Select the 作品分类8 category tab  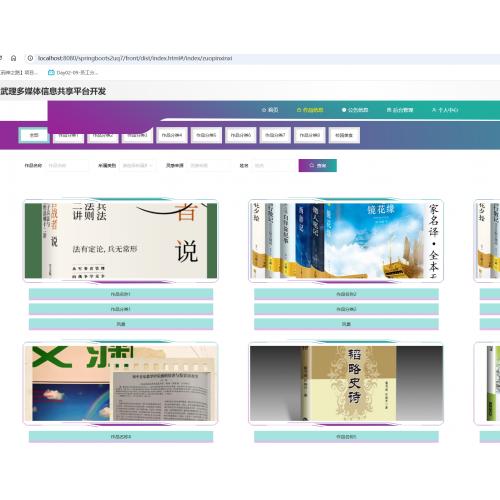click(310, 135)
